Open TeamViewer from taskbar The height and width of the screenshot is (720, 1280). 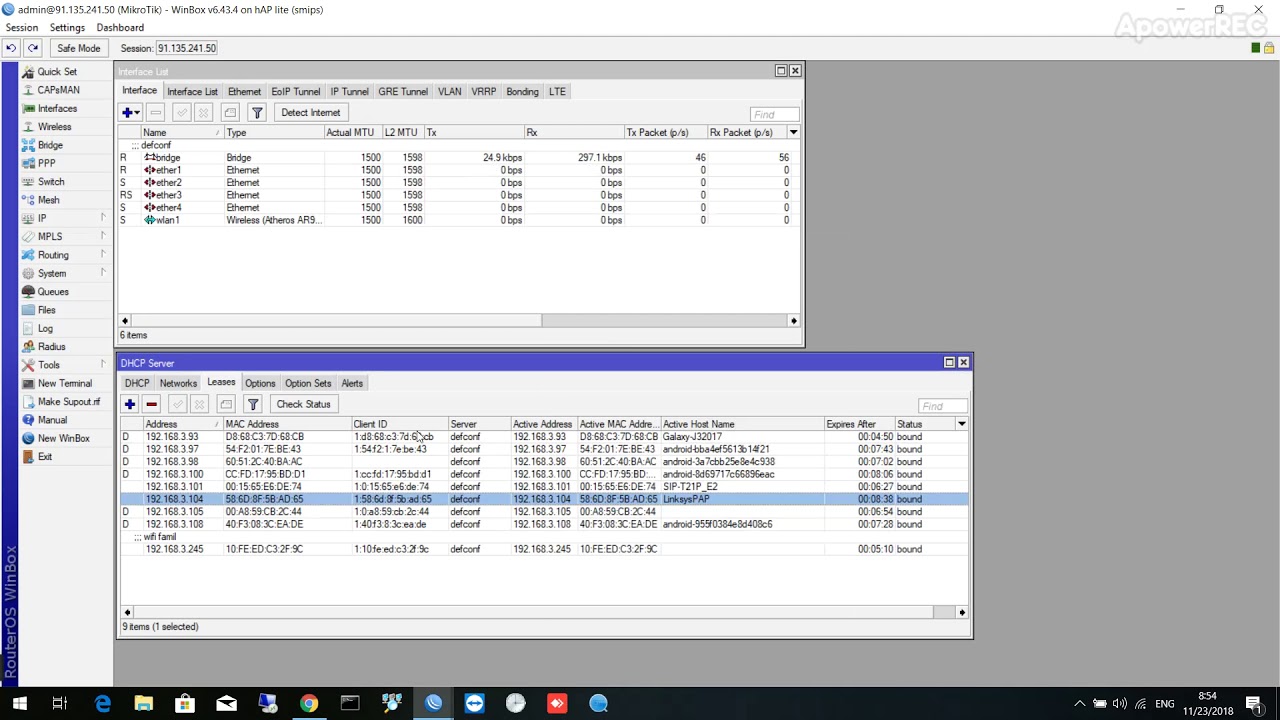[x=474, y=703]
